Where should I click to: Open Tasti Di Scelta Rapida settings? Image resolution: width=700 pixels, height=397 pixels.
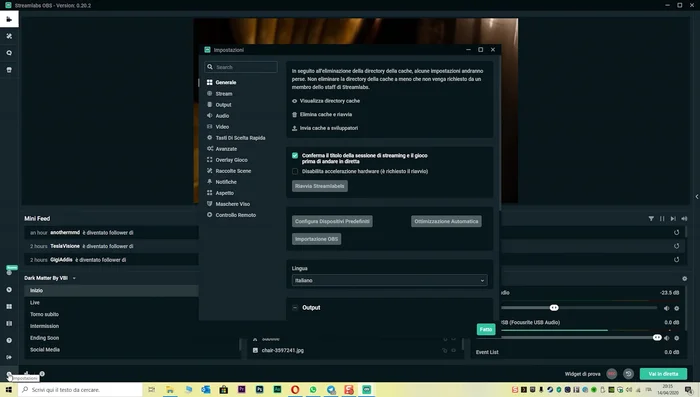click(x=240, y=138)
